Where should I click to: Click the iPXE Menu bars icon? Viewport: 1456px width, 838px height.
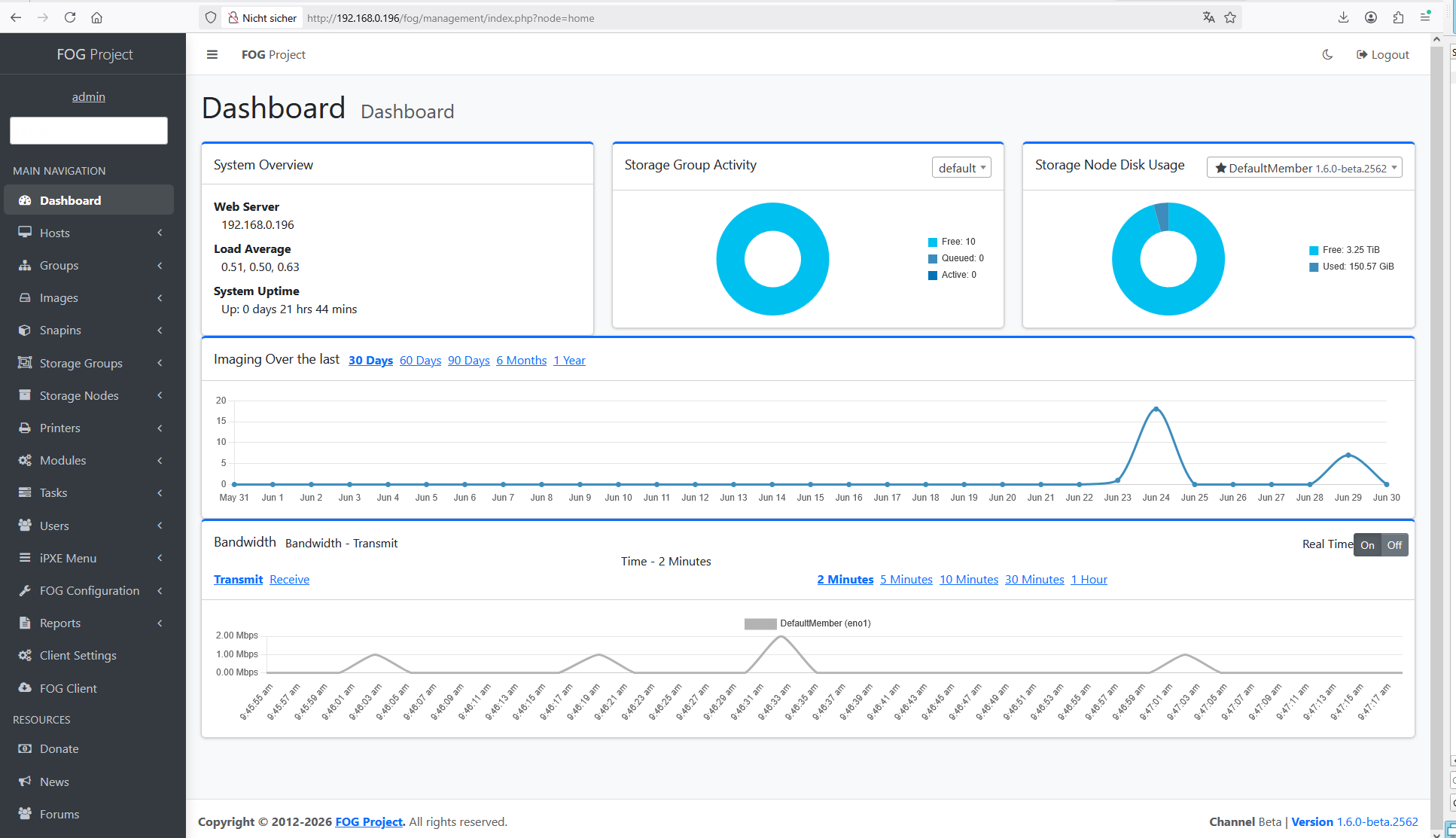pyautogui.click(x=25, y=558)
